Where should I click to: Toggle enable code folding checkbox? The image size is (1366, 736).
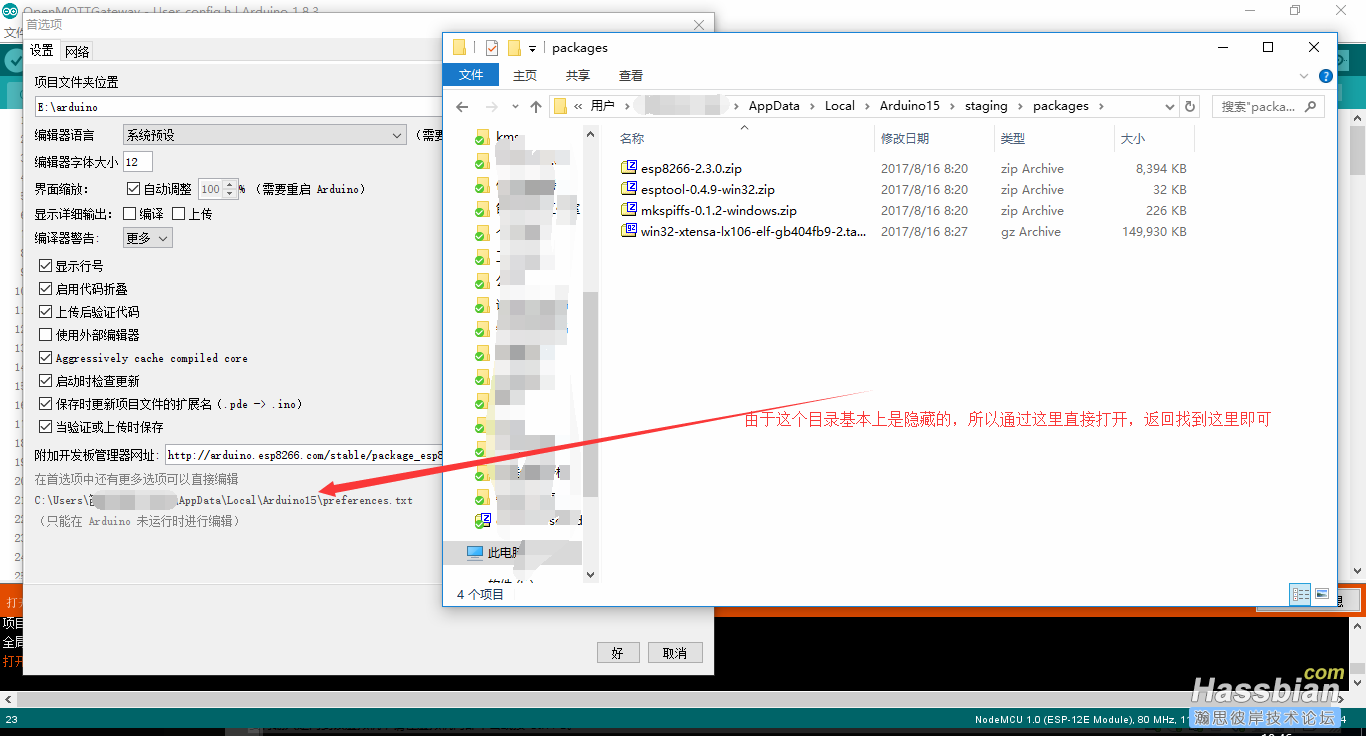45,289
